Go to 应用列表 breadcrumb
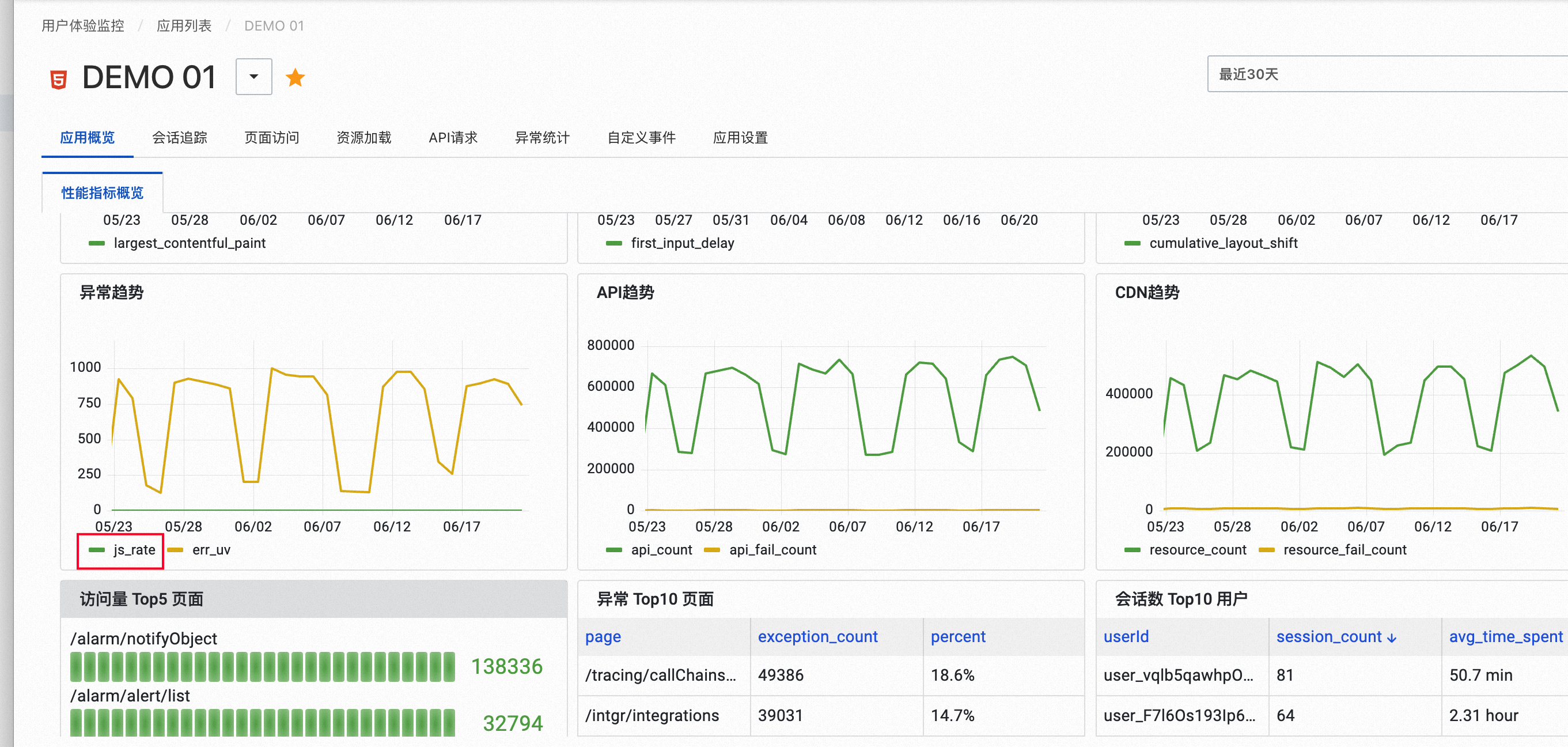Image resolution: width=1568 pixels, height=747 pixels. click(184, 25)
